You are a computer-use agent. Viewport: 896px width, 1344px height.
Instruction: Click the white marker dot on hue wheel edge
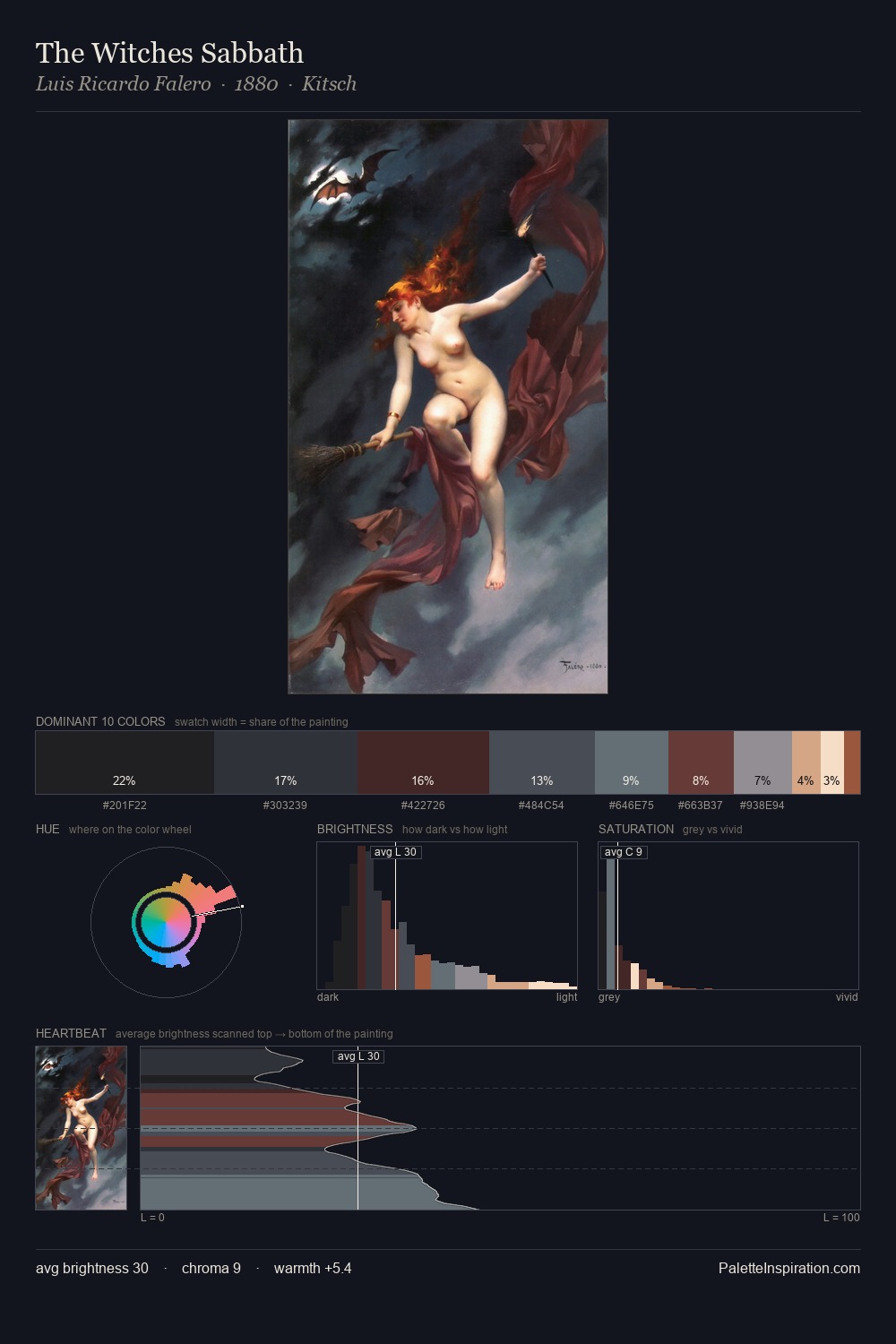pos(242,907)
